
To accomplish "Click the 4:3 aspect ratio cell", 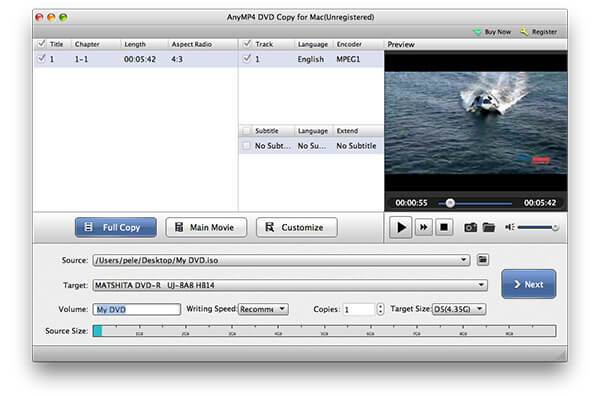I will pyautogui.click(x=177, y=59).
